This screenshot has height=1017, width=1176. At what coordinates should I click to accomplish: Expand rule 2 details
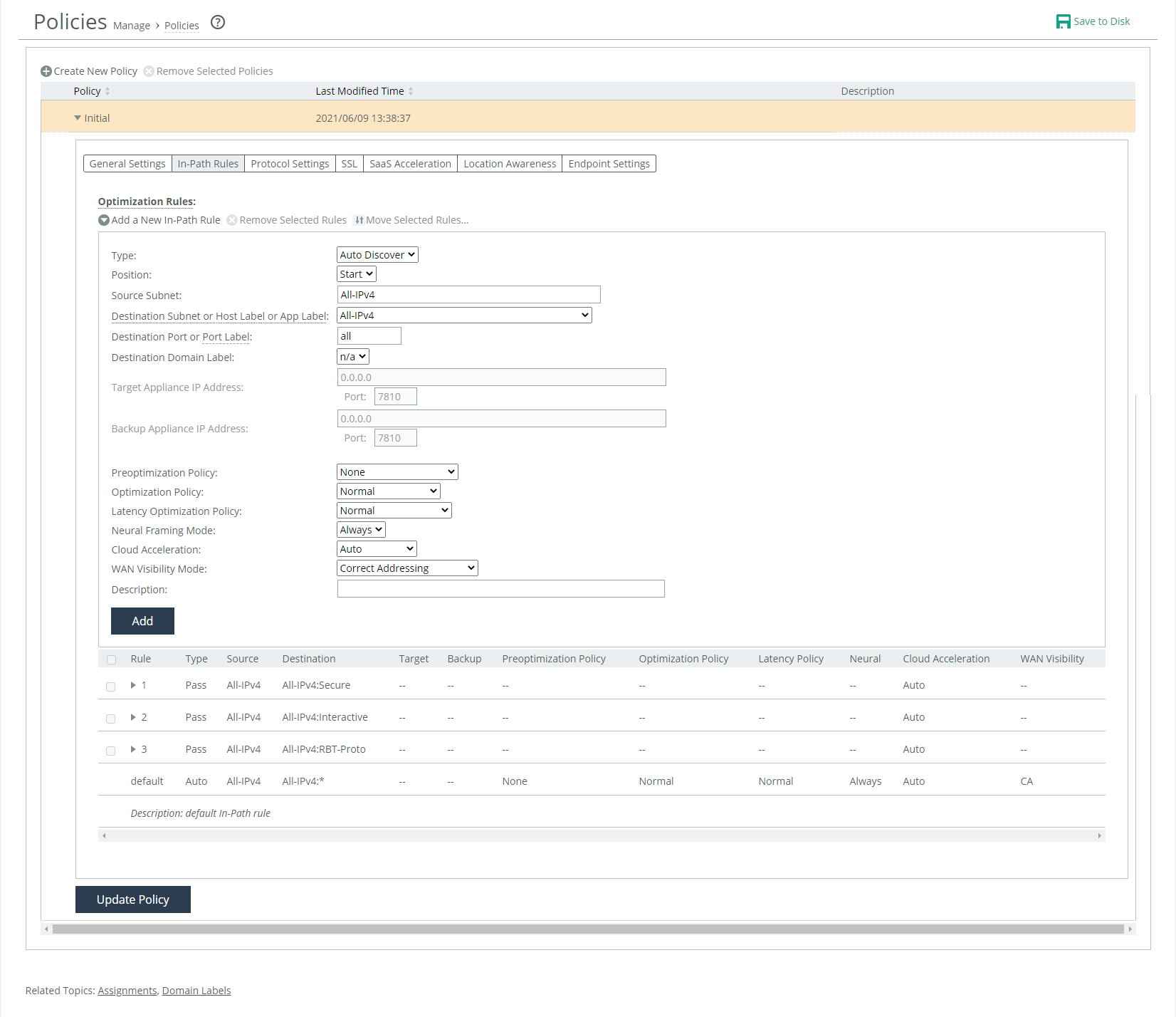click(x=133, y=717)
